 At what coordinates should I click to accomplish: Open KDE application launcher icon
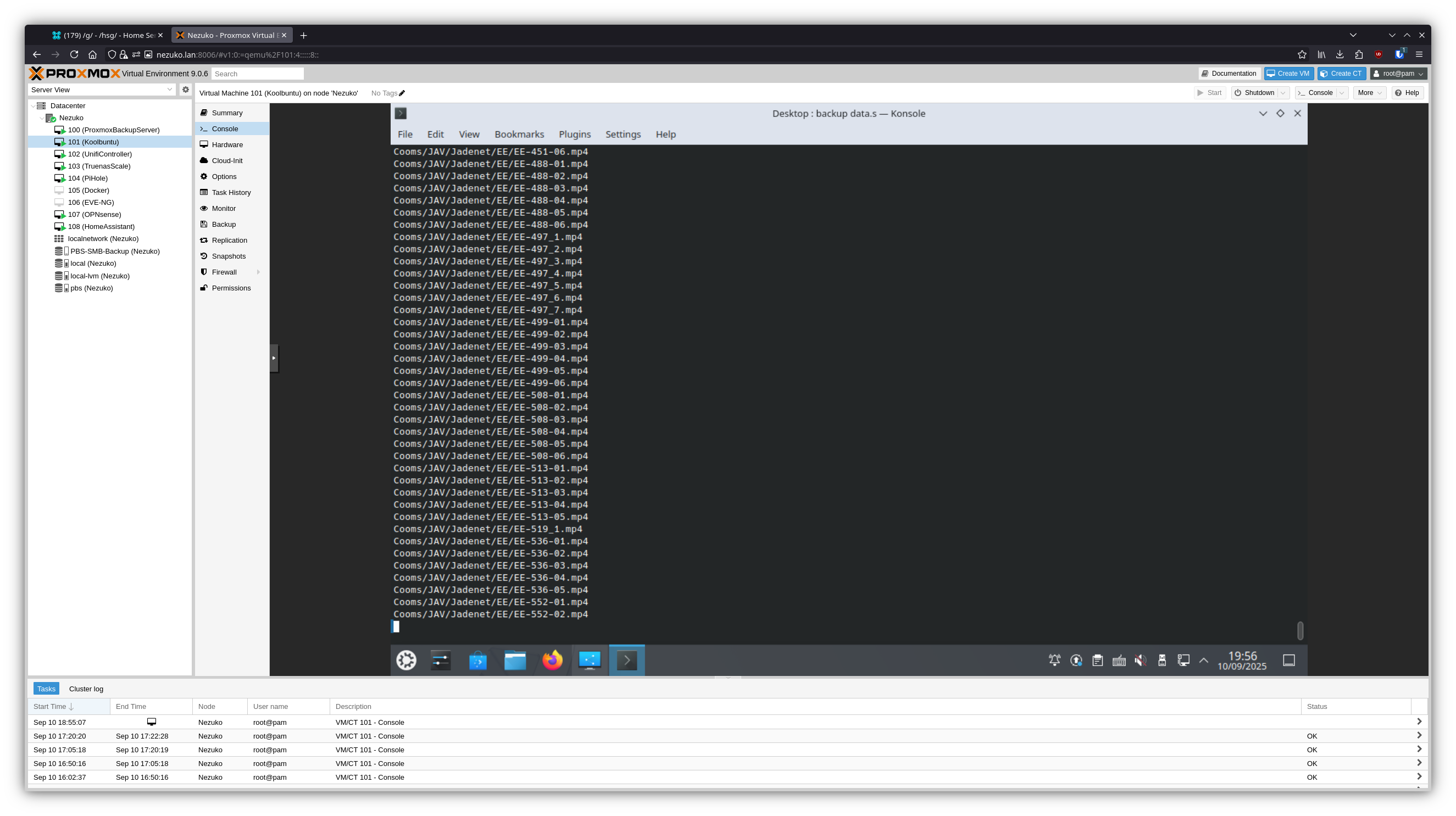pos(406,659)
